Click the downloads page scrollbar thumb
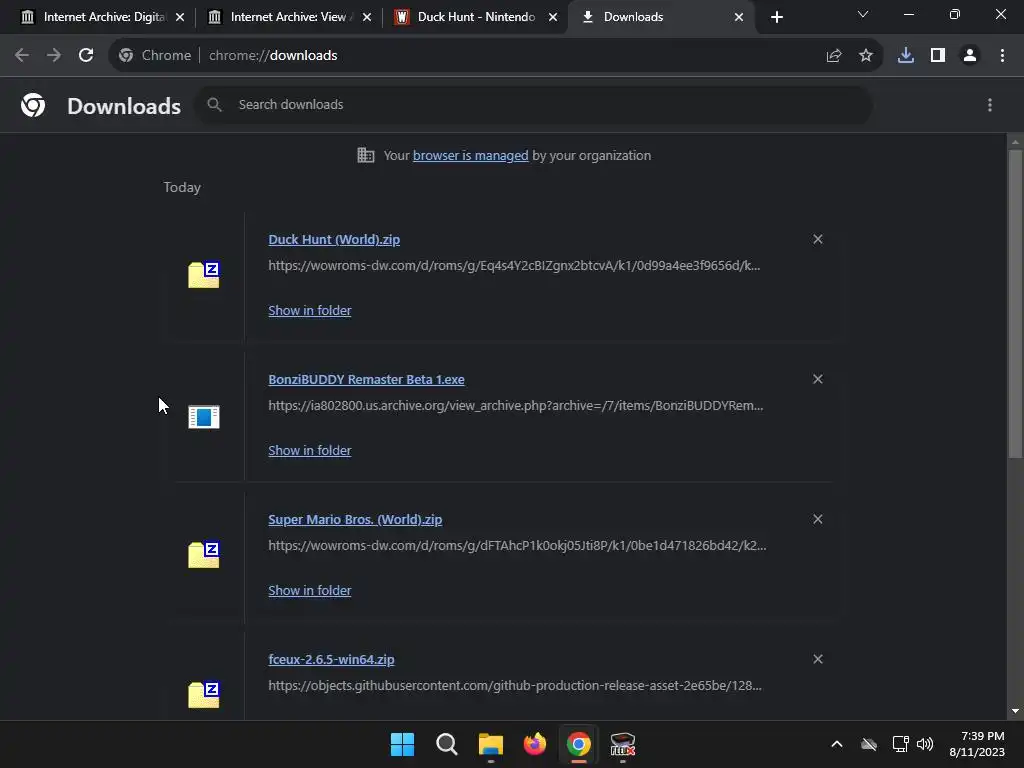The image size is (1024, 768). click(x=1015, y=304)
